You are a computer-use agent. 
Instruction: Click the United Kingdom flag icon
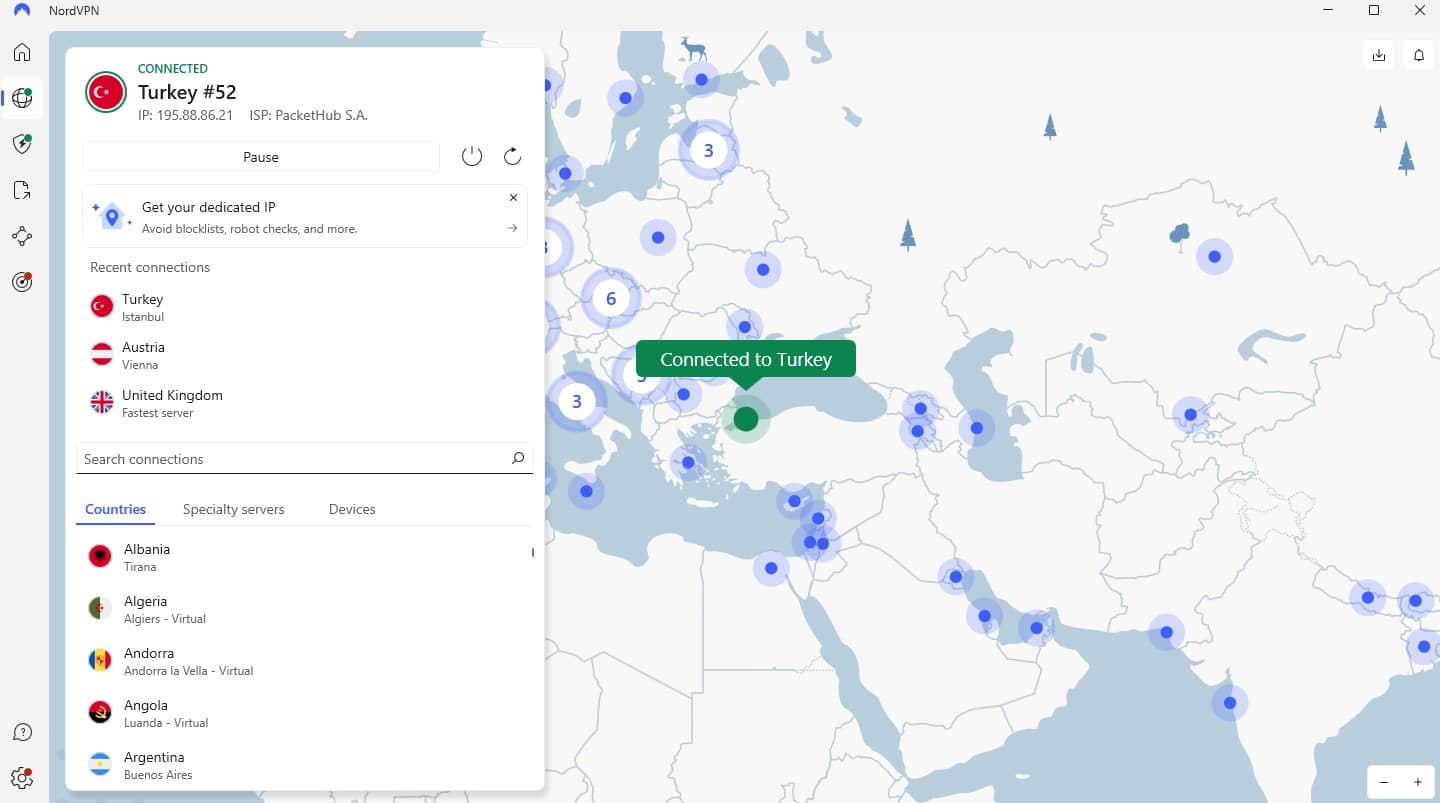click(x=102, y=403)
